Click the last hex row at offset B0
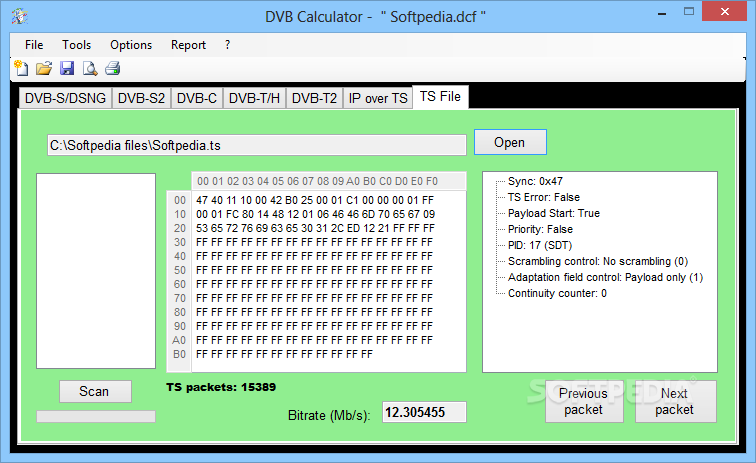Image resolution: width=756 pixels, height=463 pixels. (x=284, y=354)
